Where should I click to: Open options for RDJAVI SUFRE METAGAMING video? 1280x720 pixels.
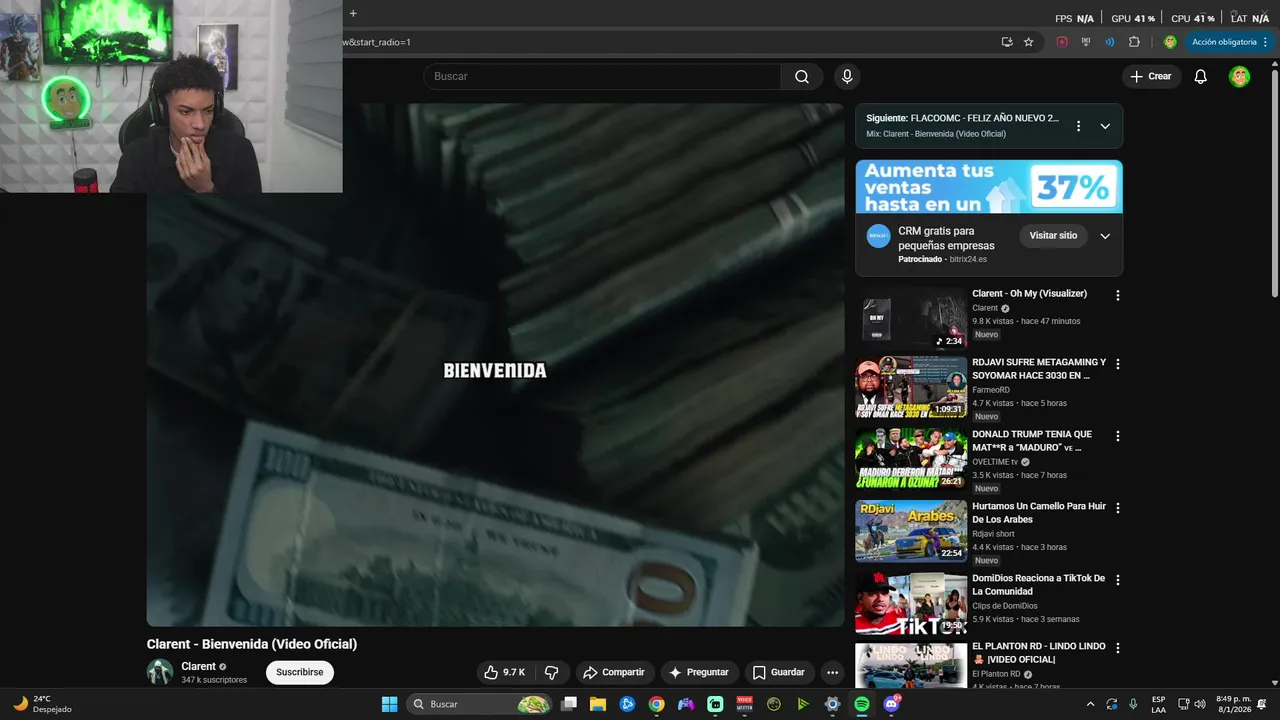pos(1118,364)
